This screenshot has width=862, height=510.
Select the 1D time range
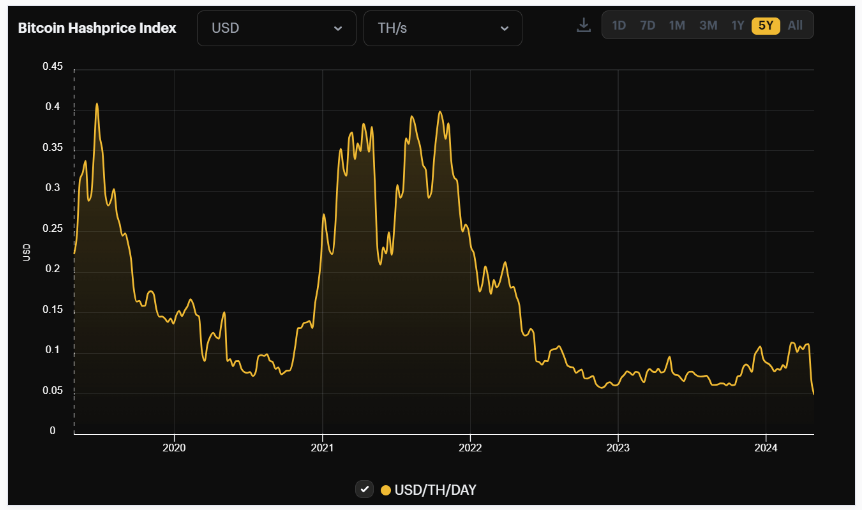[619, 25]
